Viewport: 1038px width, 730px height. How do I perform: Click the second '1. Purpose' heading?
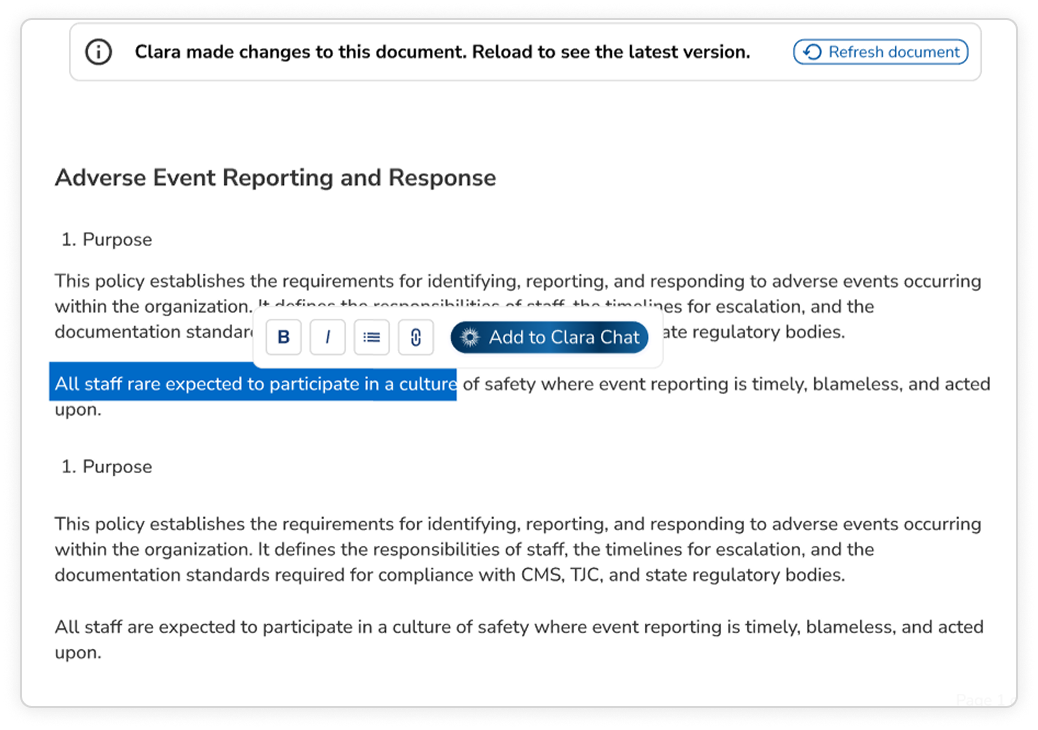coord(107,467)
